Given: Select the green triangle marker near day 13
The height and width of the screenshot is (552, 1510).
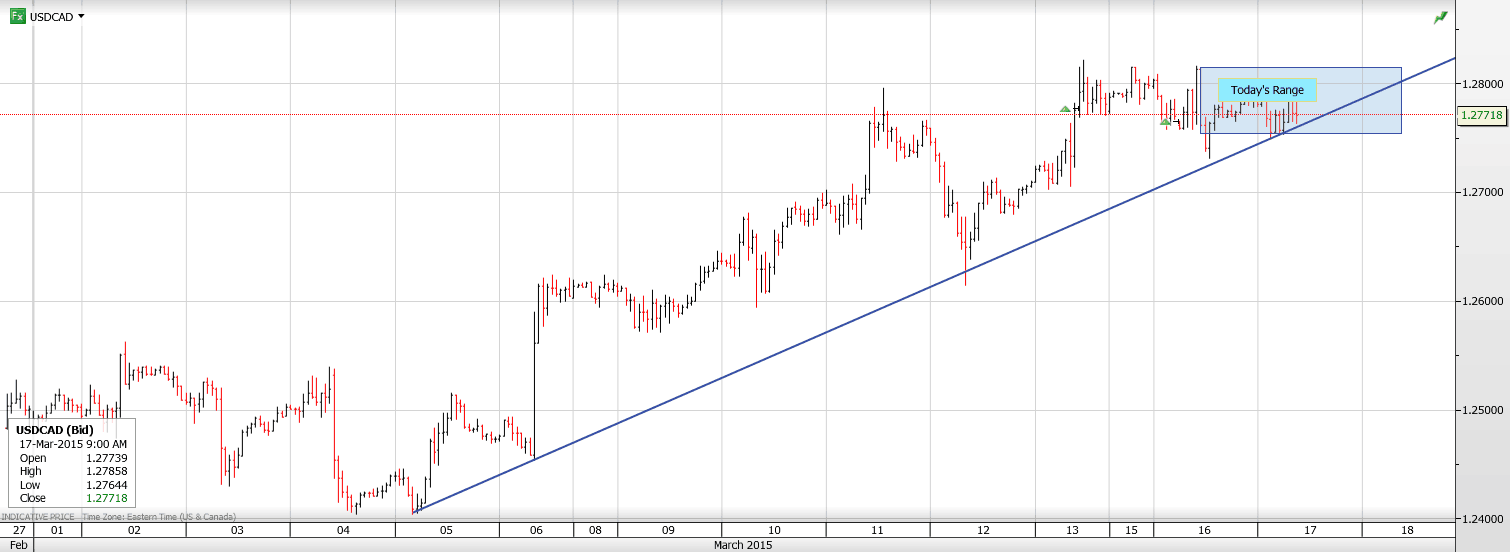Looking at the screenshot, I should coord(1065,108).
